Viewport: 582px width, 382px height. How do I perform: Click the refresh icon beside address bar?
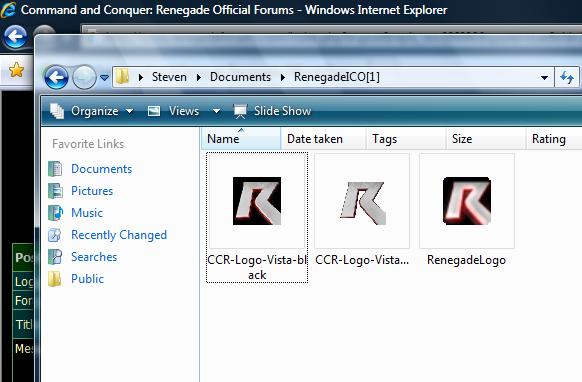coord(567,78)
